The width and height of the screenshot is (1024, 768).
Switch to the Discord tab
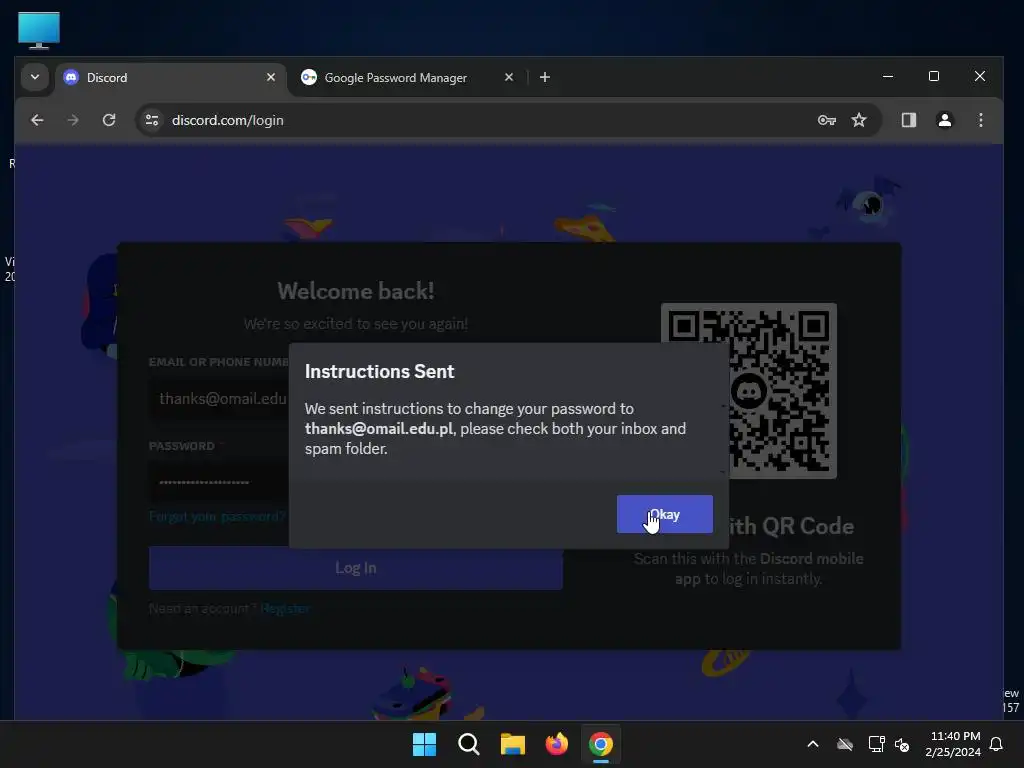pyautogui.click(x=170, y=78)
